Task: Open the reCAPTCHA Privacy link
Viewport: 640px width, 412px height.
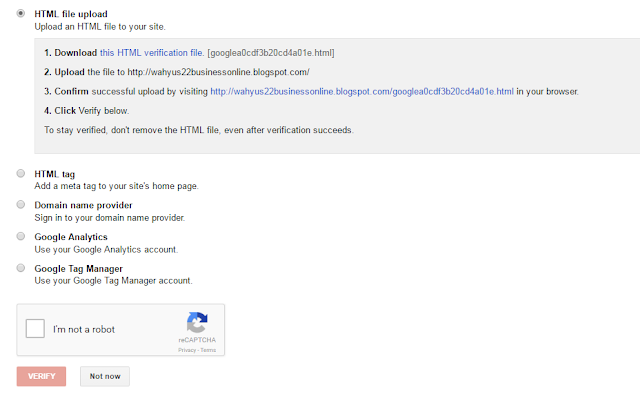Action: tap(187, 350)
